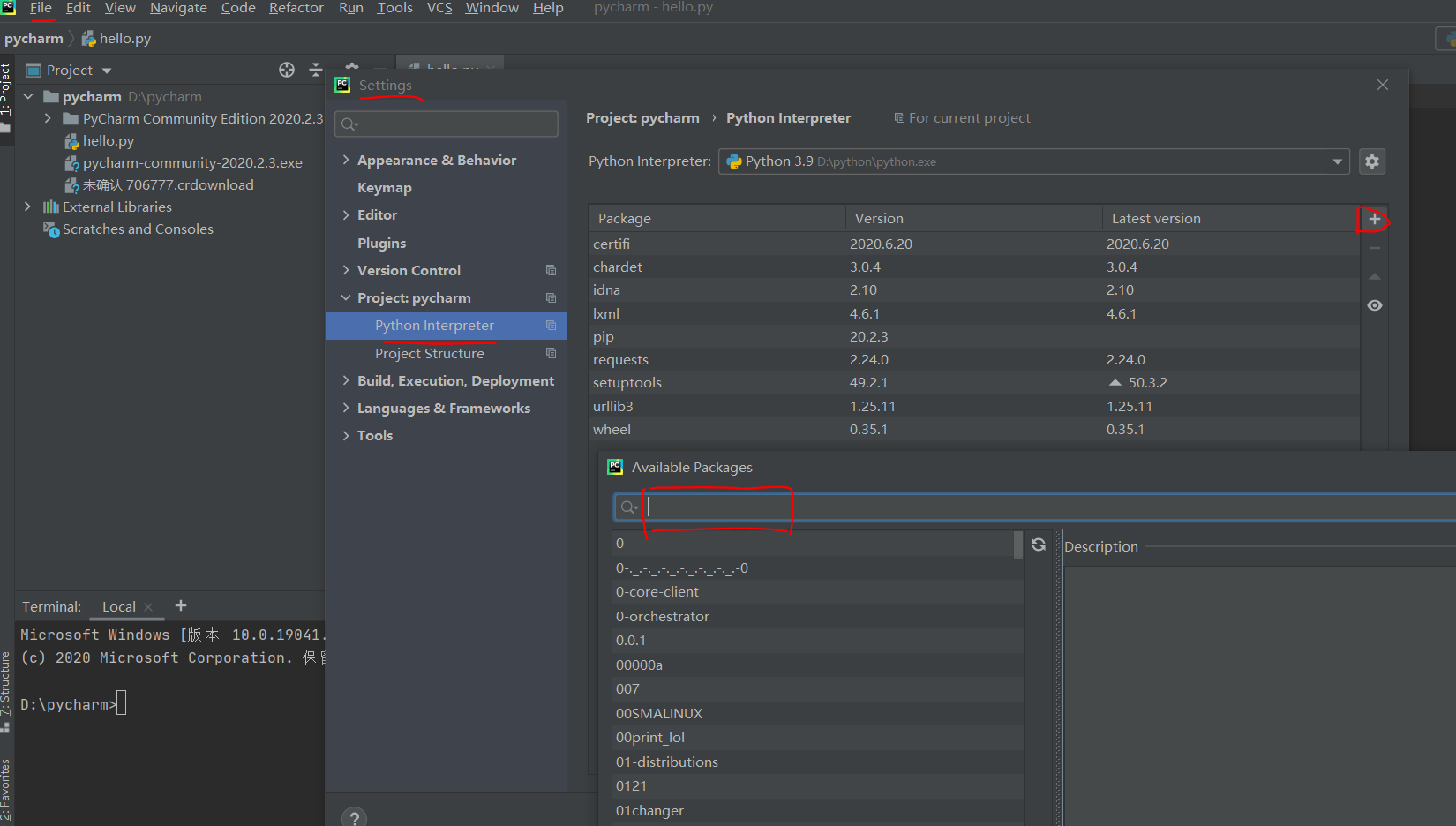Screen dimensions: 1456x826
Task: Click Project: pycharm breadcrumb in settings
Action: 642,117
